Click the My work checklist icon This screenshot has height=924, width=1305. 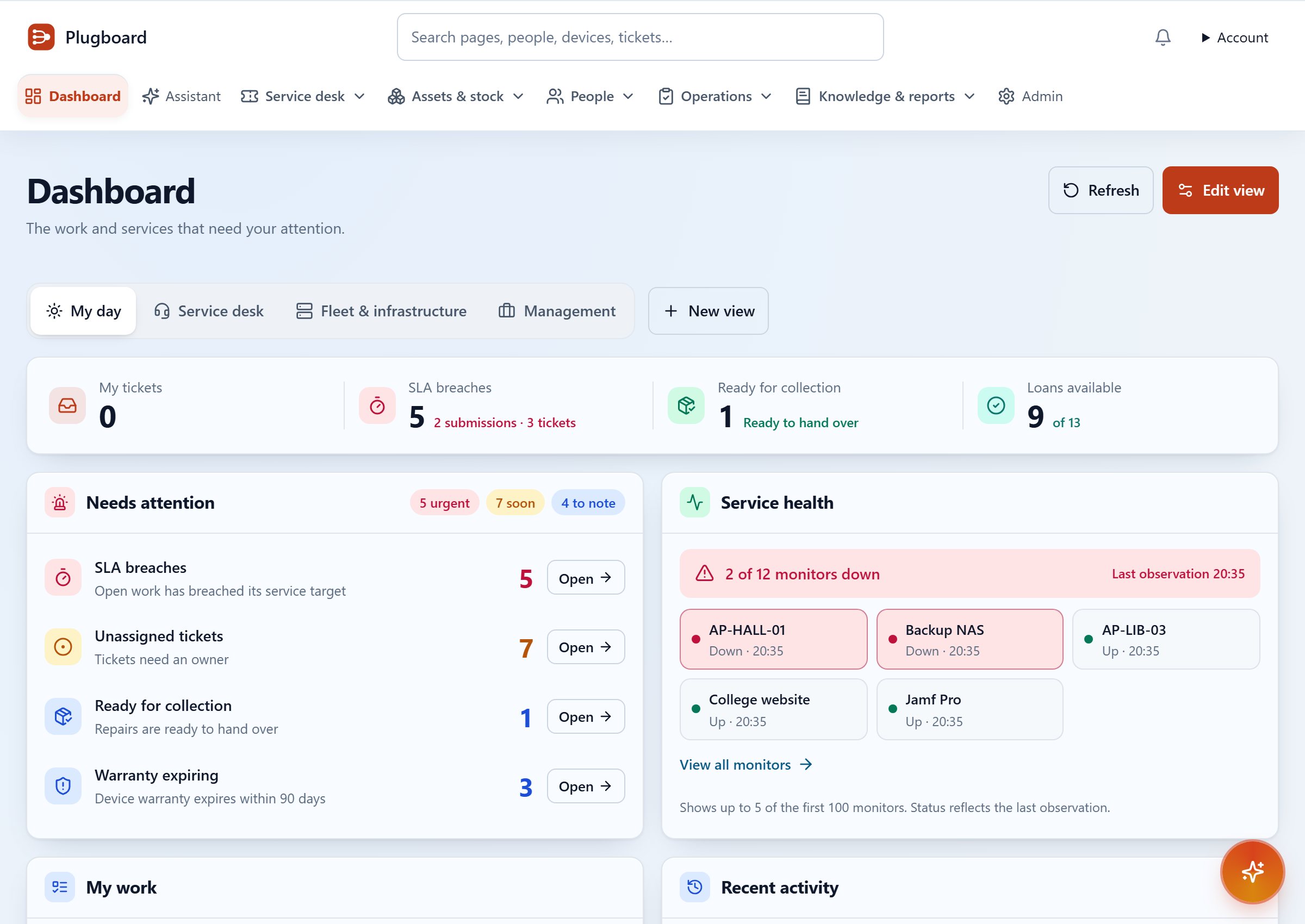point(60,887)
